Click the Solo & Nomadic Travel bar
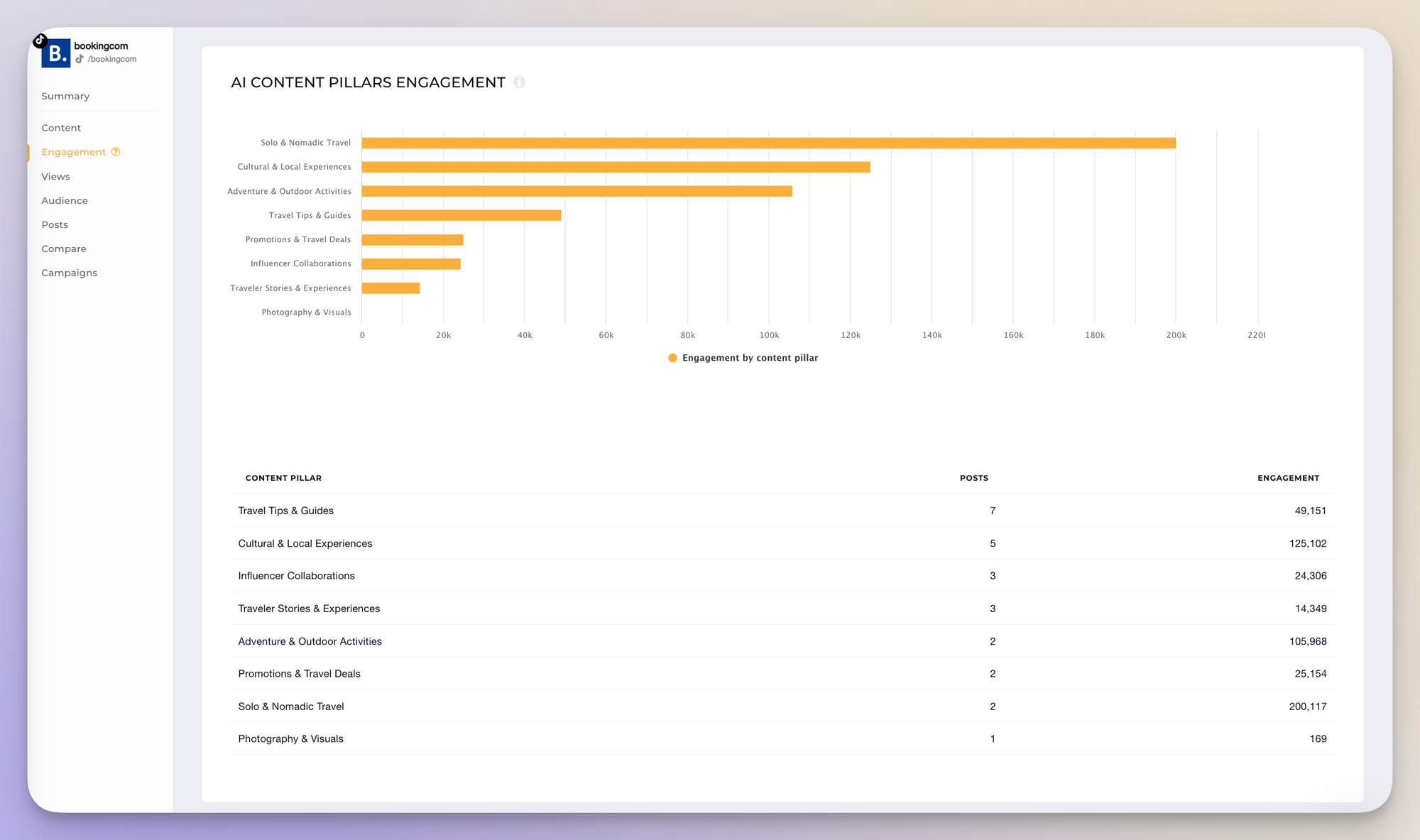 (x=769, y=143)
